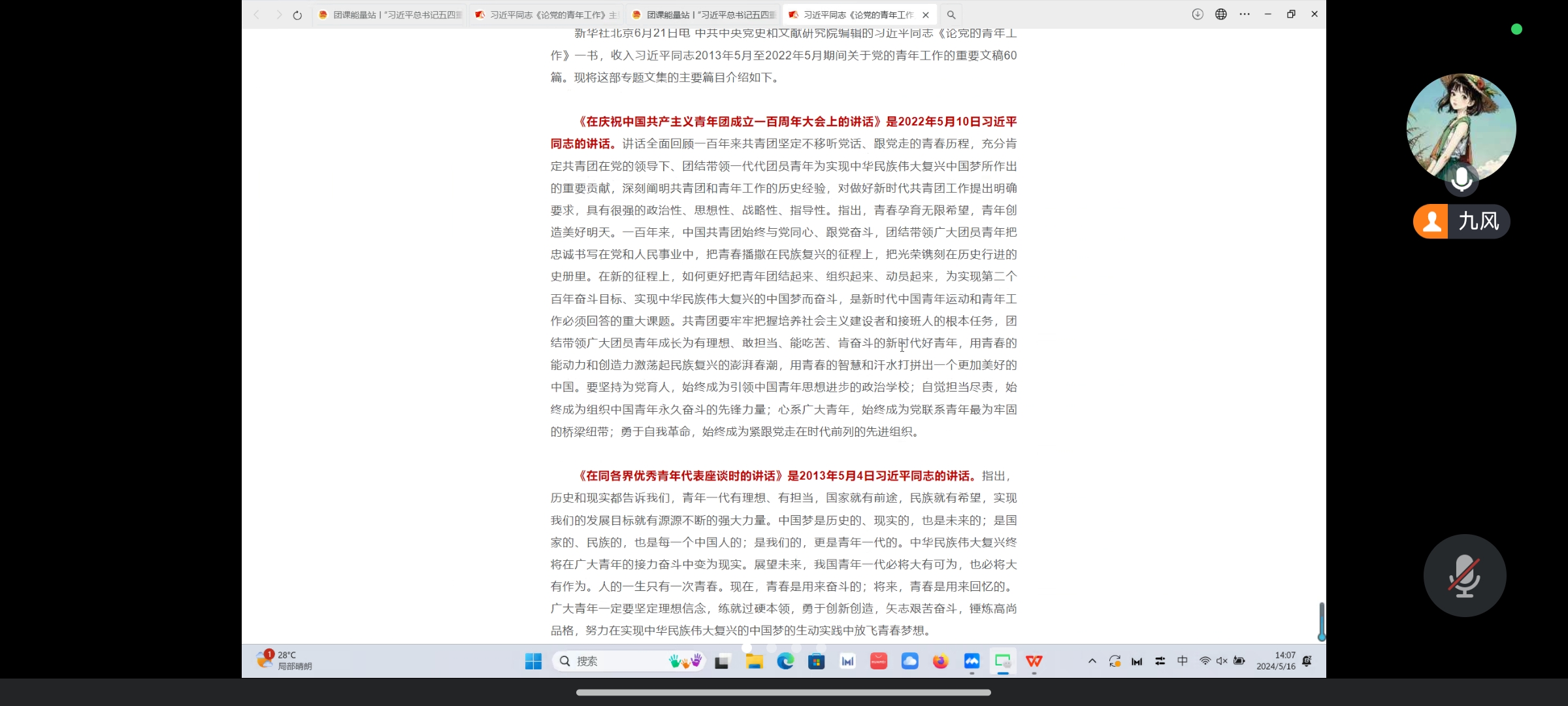Open the browser downloads icon
Viewport: 1568px width, 706px height.
(1198, 14)
